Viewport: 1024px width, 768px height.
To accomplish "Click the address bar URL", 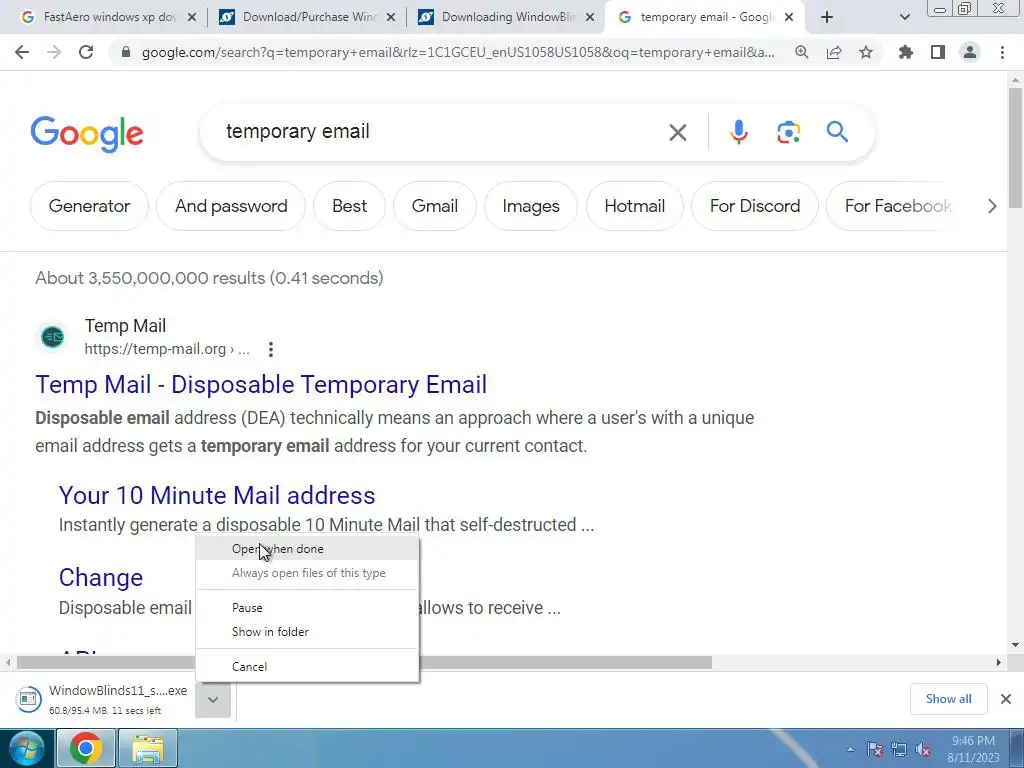I will tap(458, 53).
